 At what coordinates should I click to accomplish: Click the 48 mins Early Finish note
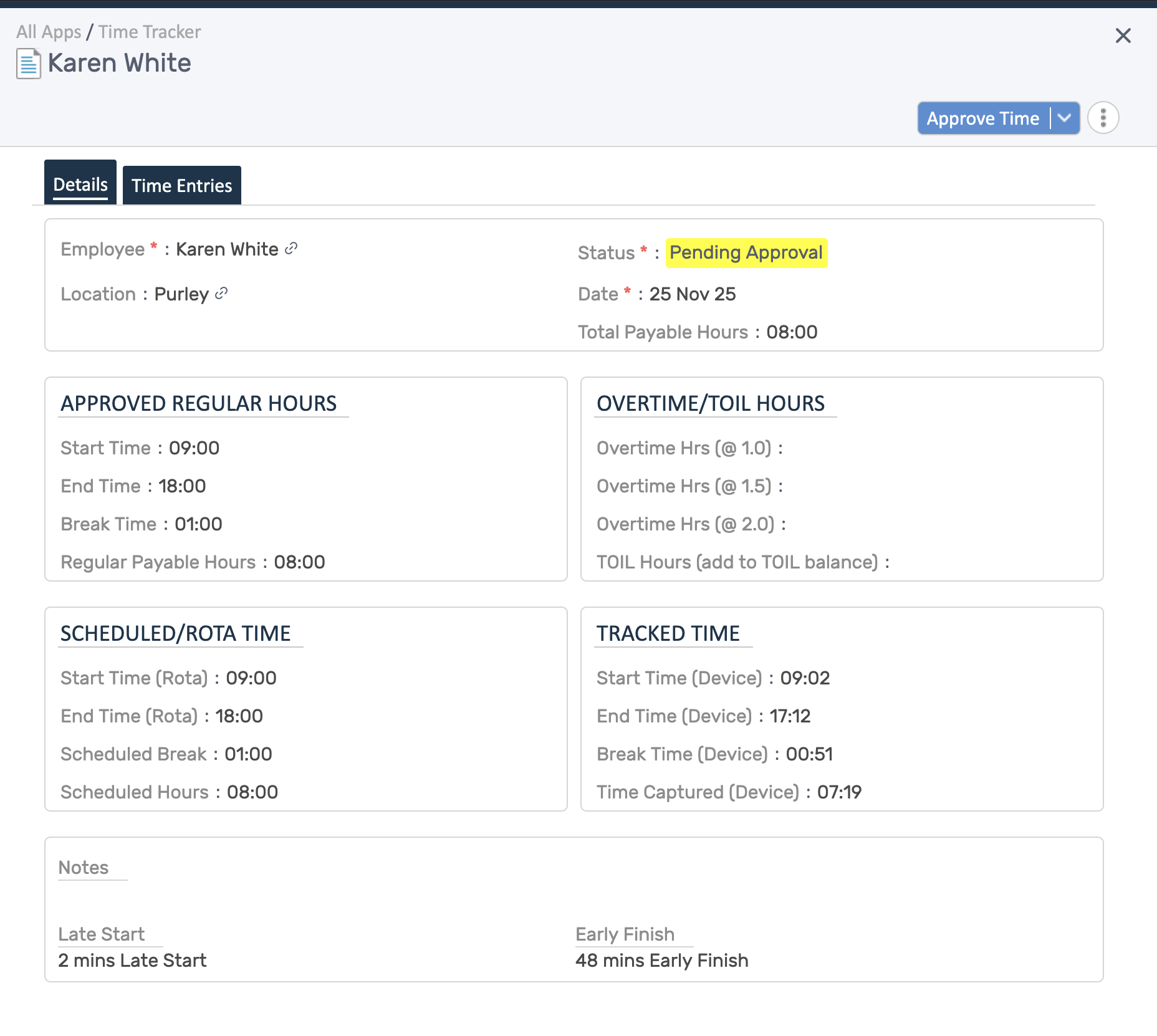pyautogui.click(x=662, y=960)
